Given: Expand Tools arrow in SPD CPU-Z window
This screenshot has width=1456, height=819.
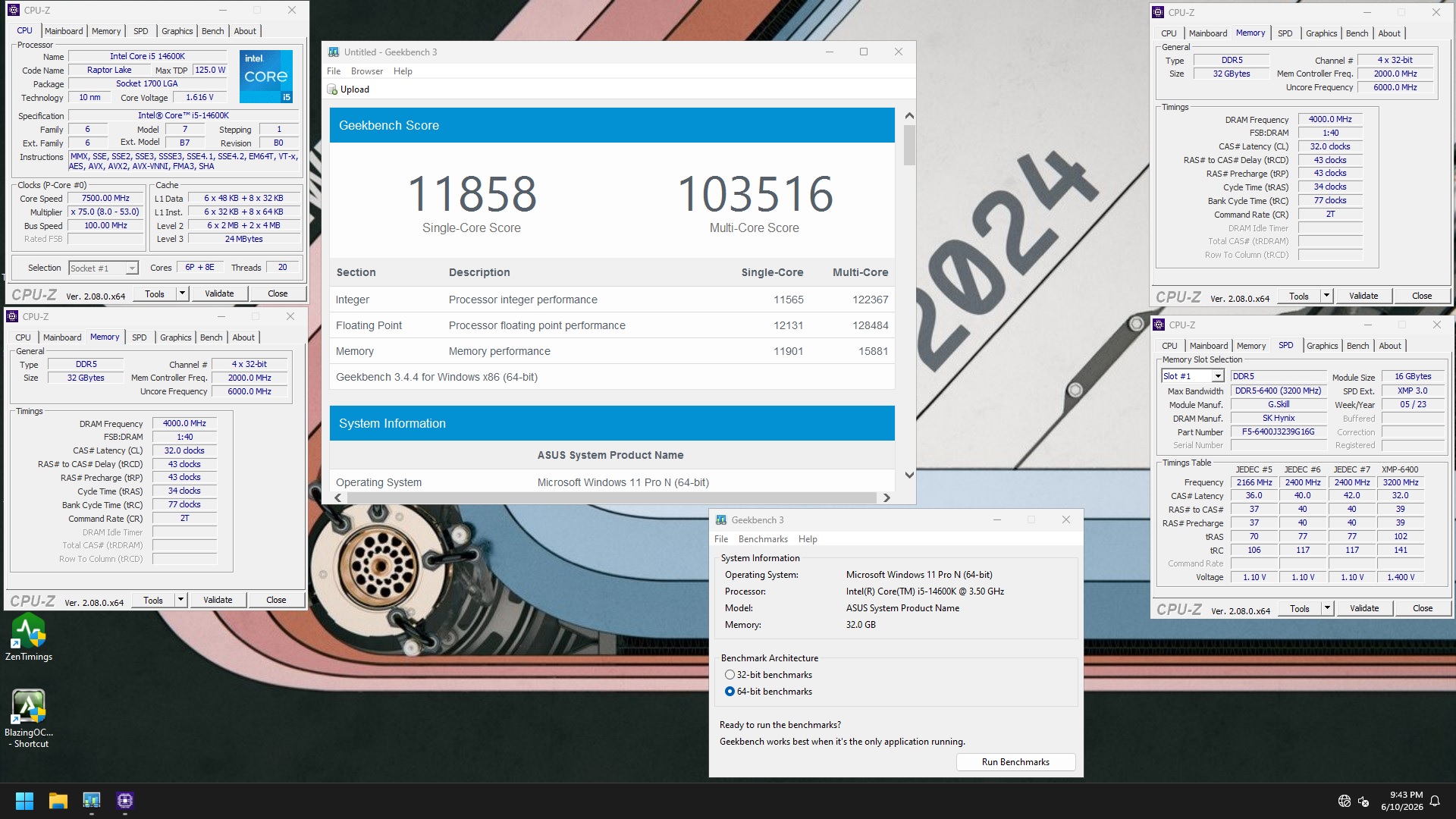Looking at the screenshot, I should tap(1327, 608).
